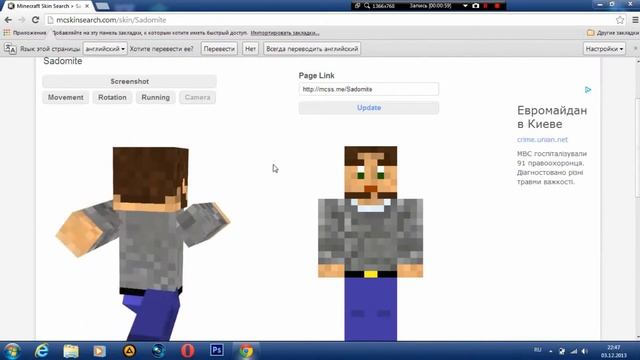Open the media player taskbar icon
The height and width of the screenshot is (360, 640).
point(99,351)
